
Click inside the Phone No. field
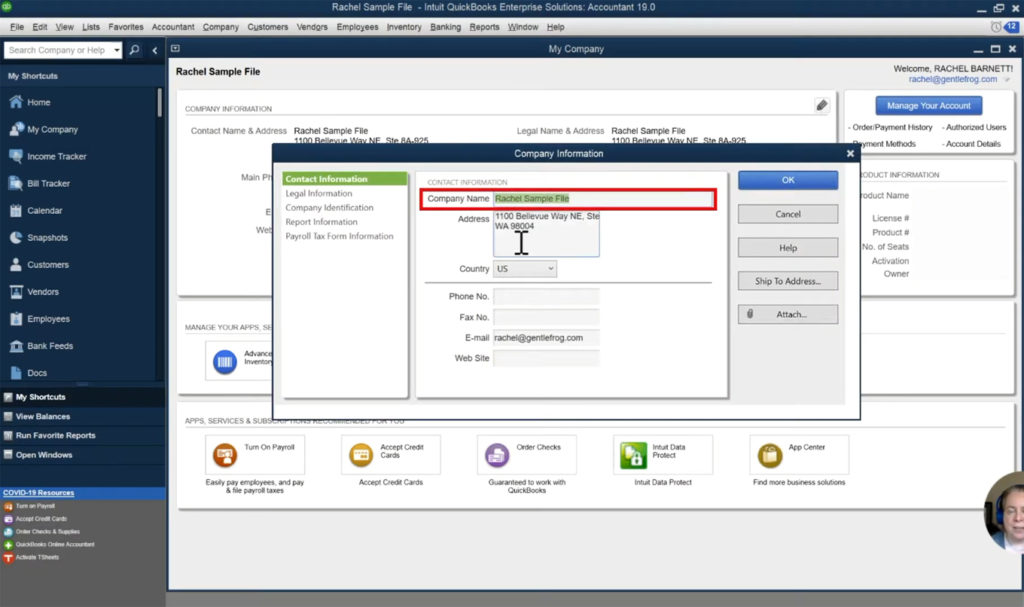click(x=545, y=296)
